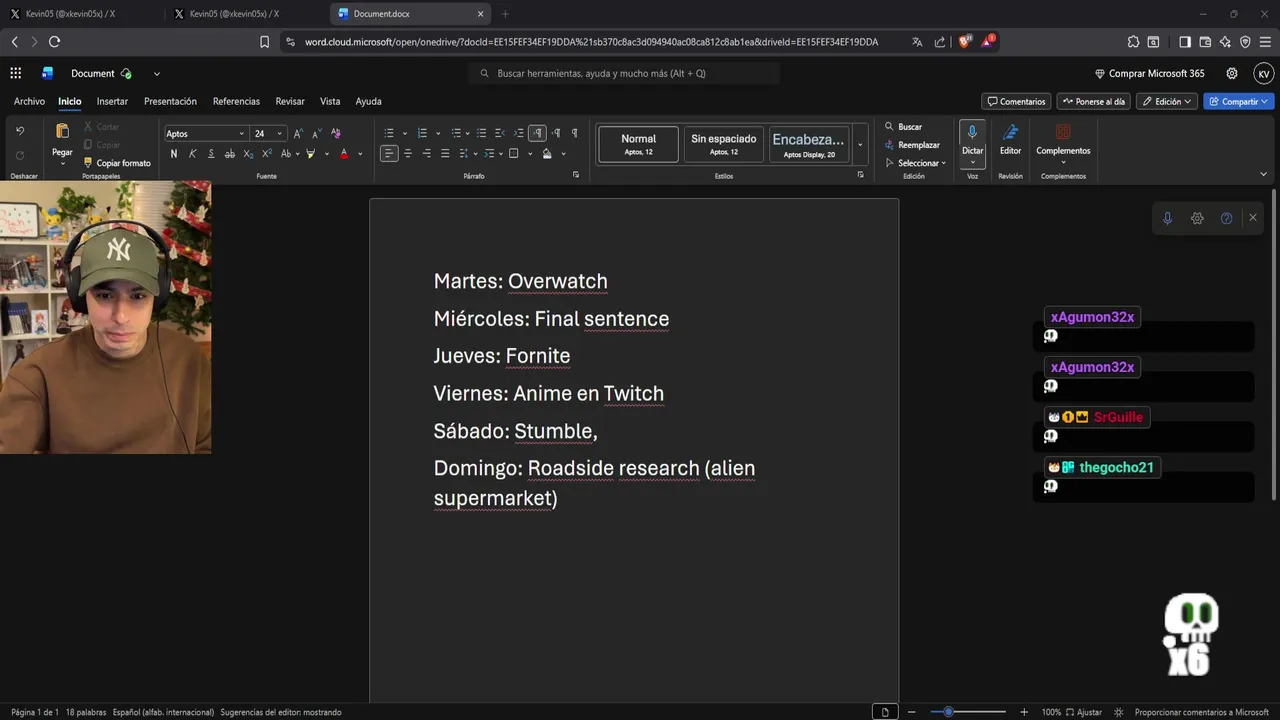Decrease font size with the smaller A icon
This screenshot has height=720, width=1280.
316,133
